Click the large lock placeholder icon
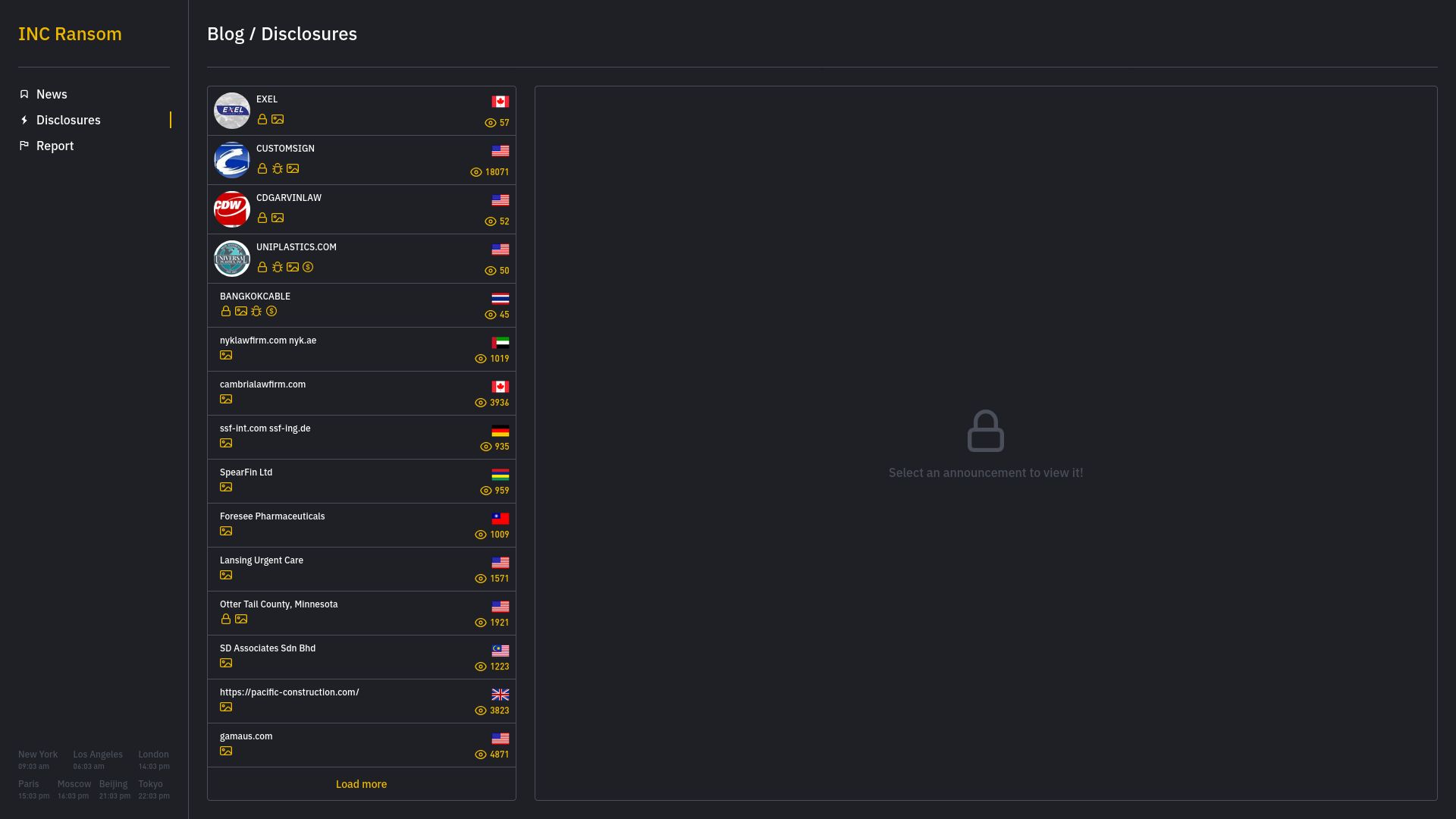1456x819 pixels. 986,431
